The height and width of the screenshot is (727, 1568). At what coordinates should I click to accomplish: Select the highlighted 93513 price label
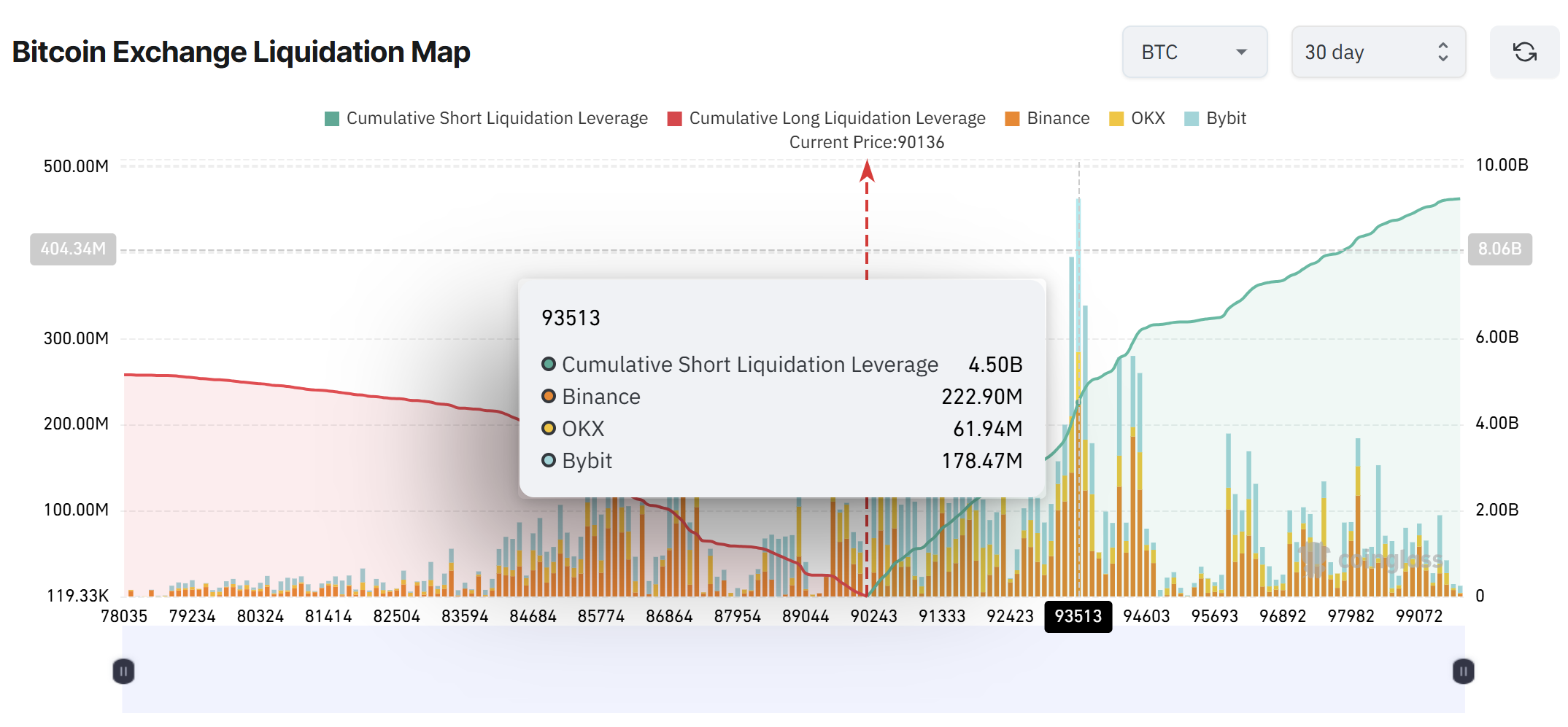point(1078,616)
